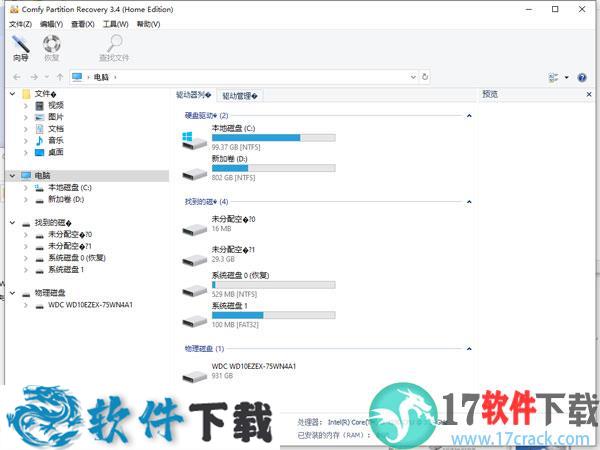600x450 pixels.
Task: Go forward with the right arrow
Action: tap(34, 77)
